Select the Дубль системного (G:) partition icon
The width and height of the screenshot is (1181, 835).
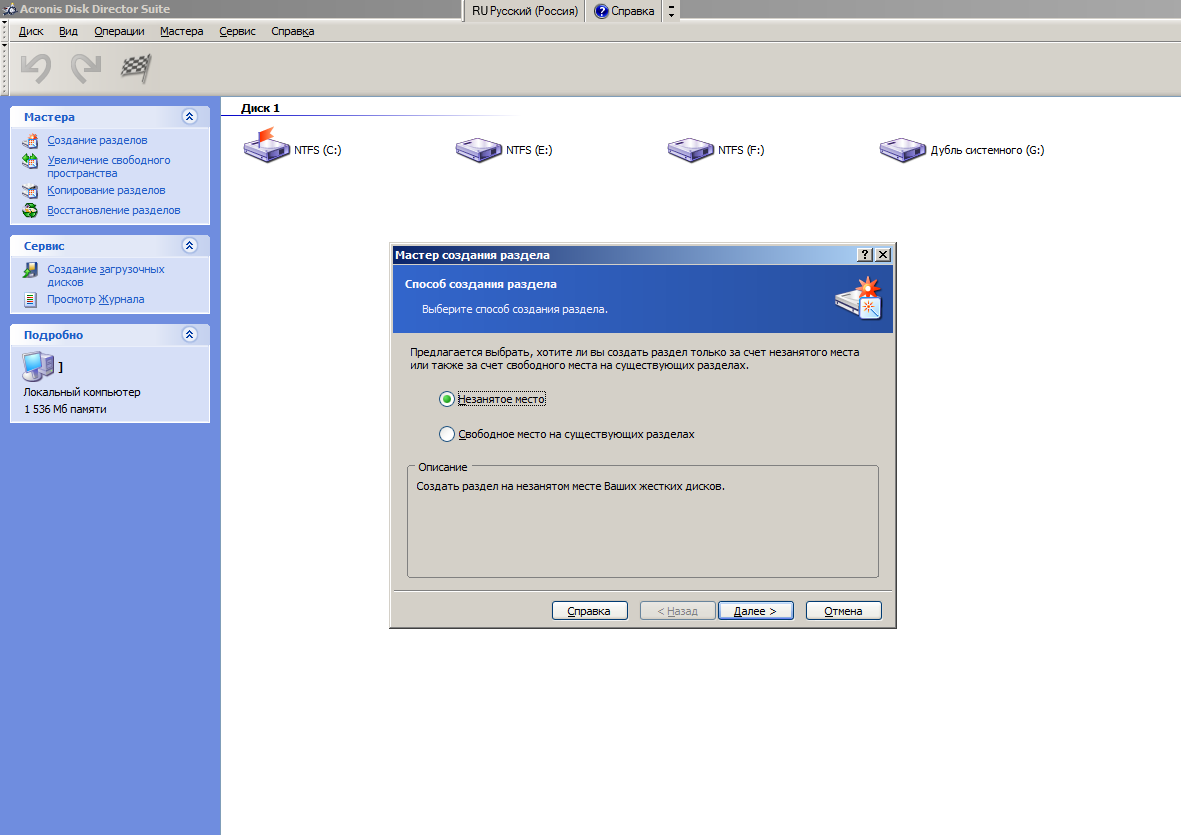pos(902,150)
